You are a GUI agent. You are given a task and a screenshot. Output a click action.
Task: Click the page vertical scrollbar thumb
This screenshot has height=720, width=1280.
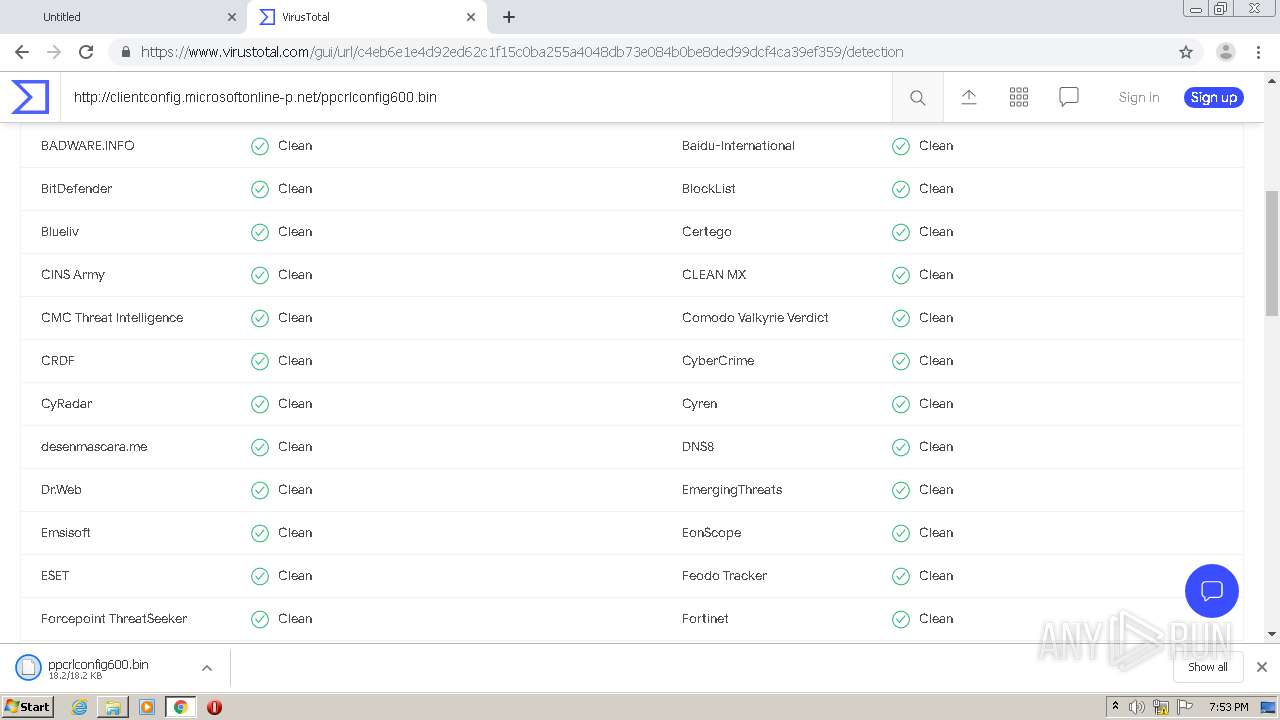pos(1272,254)
